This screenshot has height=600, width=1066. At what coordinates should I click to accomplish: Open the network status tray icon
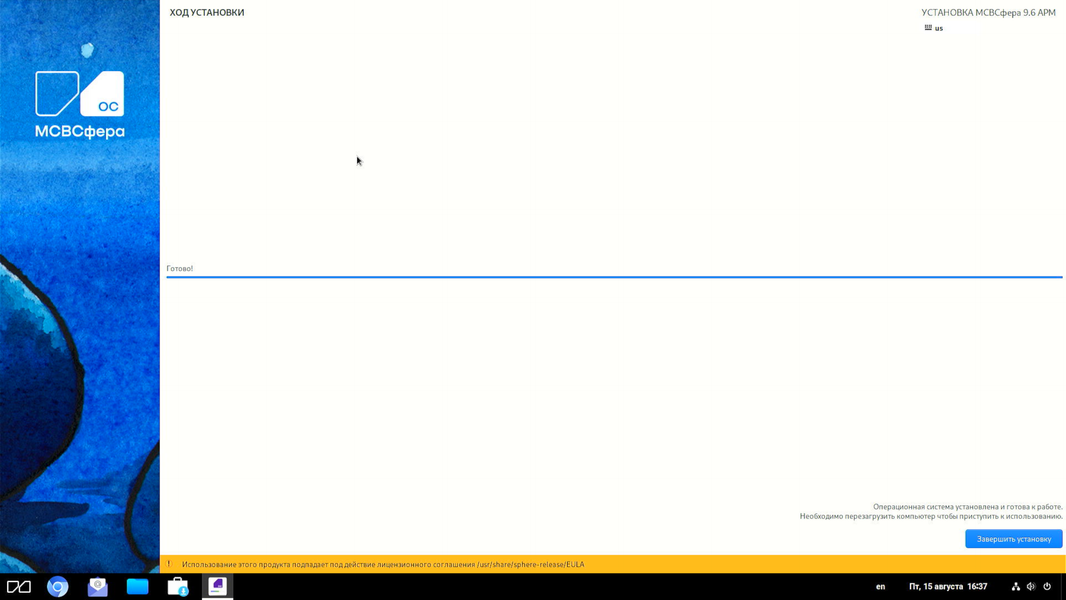1016,586
